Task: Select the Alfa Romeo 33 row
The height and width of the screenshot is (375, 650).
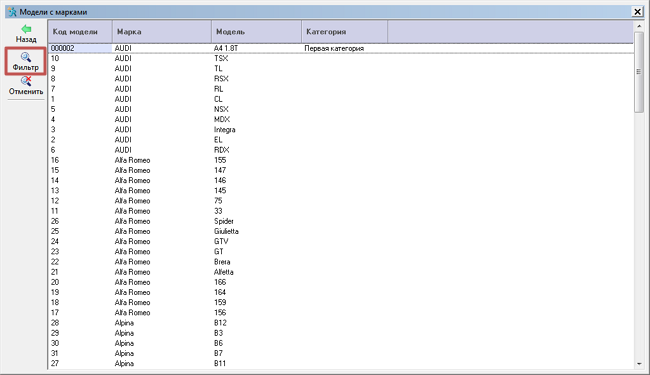Action: tap(341, 211)
